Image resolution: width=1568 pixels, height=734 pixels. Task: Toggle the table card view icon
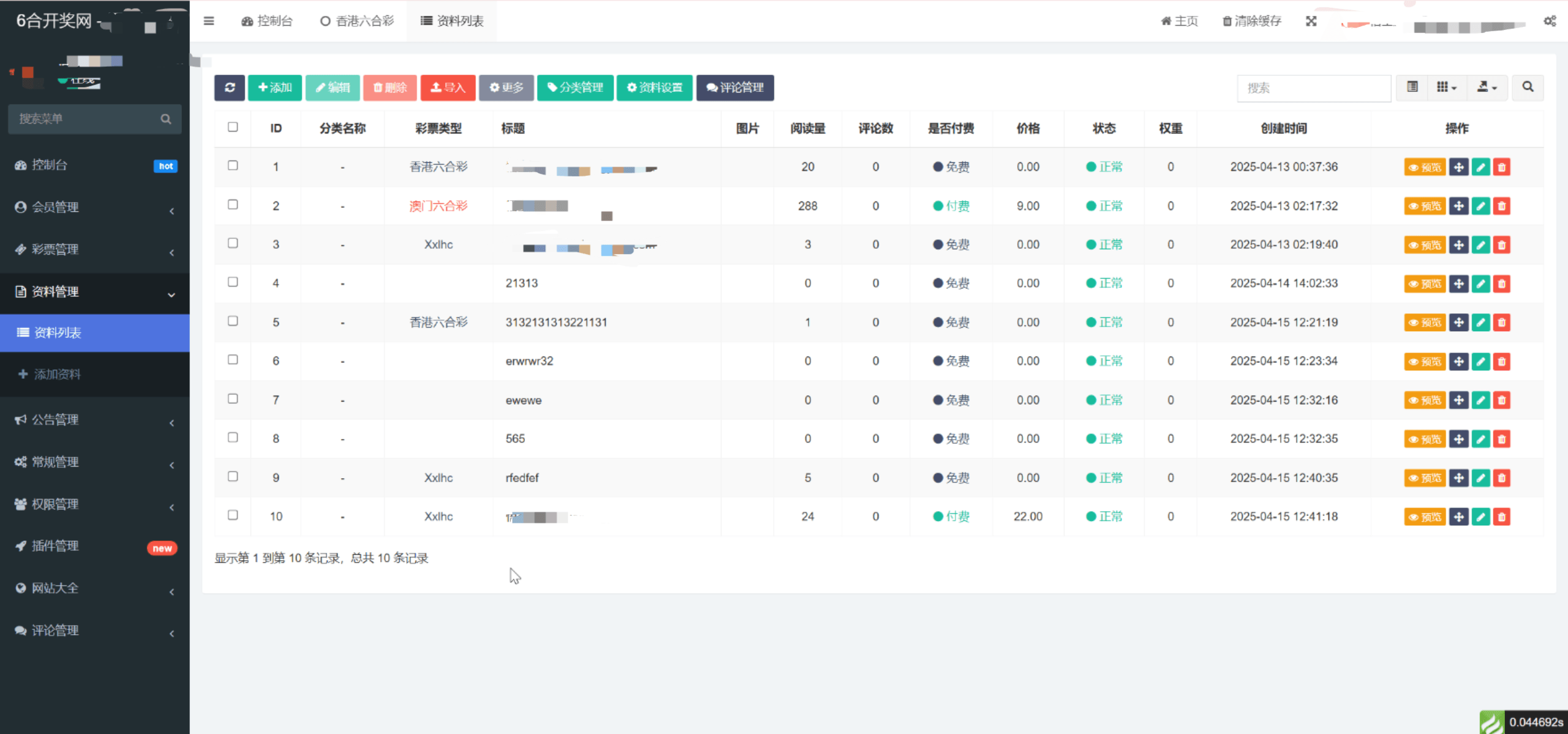tap(1412, 88)
